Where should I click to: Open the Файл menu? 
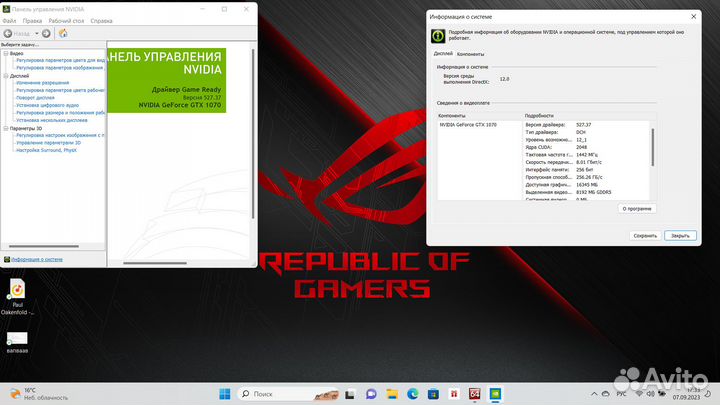9,21
